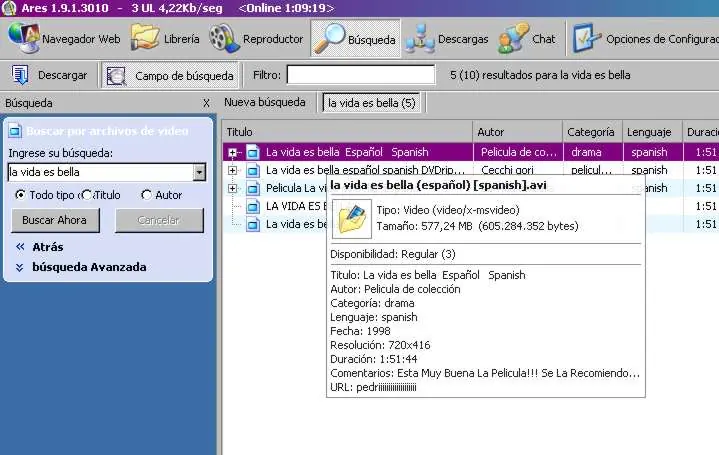Open the Navegador Web globe icon
This screenshot has width=719, height=455.
coord(23,39)
